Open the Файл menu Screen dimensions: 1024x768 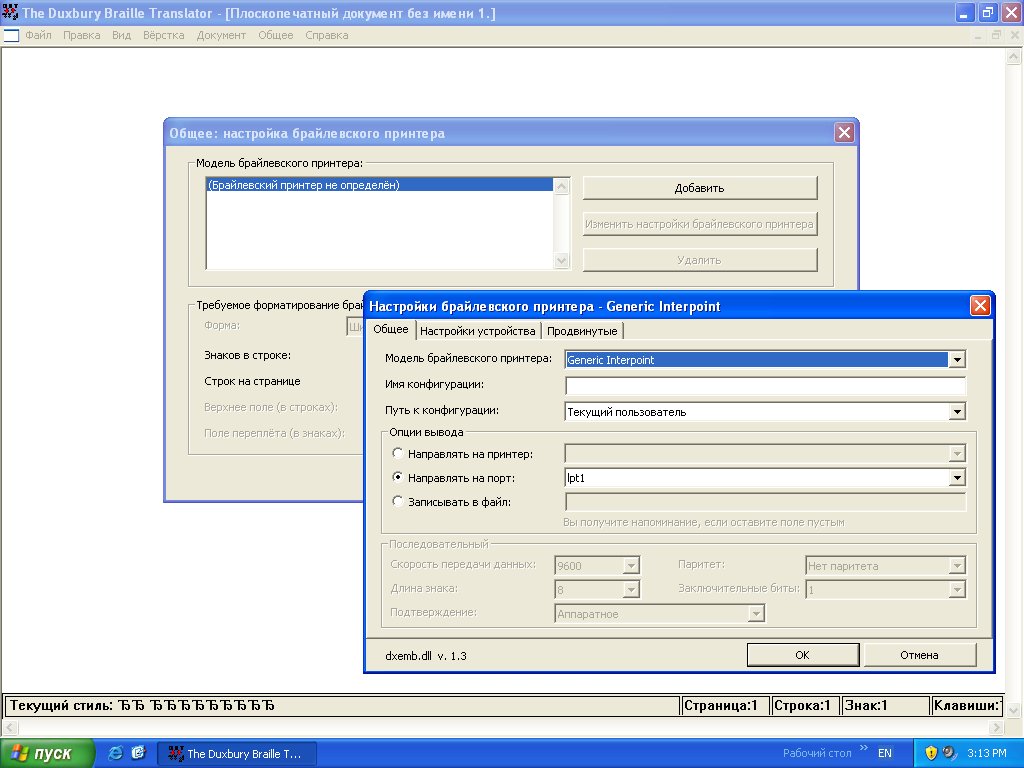[38, 35]
